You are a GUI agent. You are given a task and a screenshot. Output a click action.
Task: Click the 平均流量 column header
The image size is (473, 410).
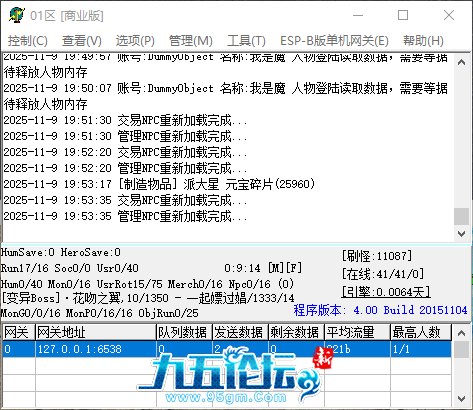point(357,332)
